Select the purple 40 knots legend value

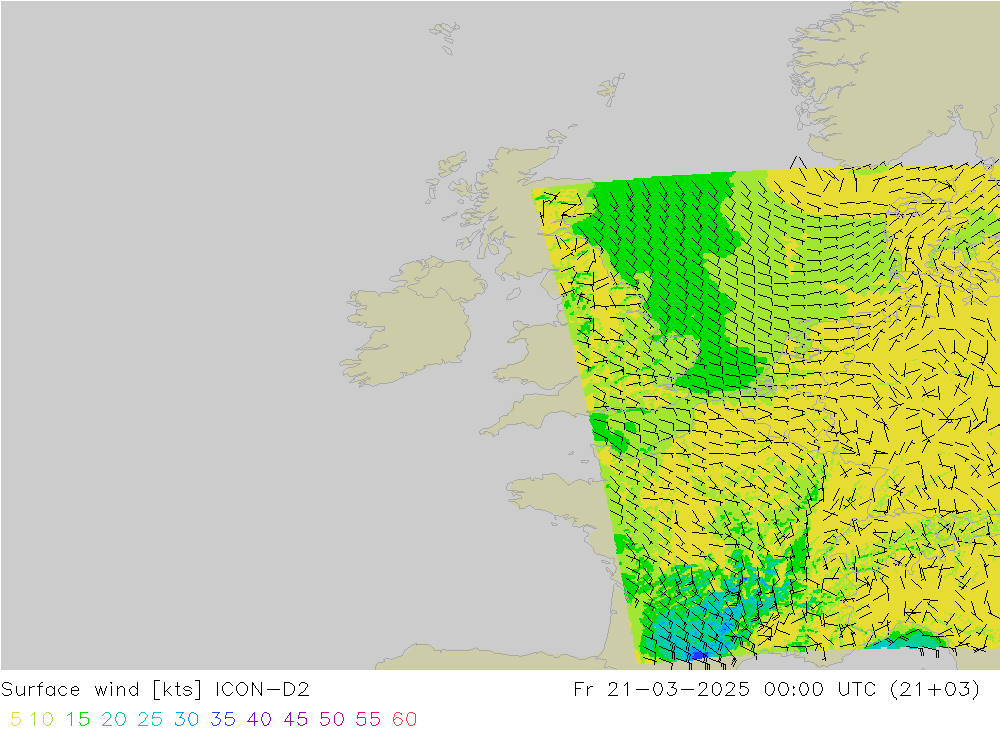point(259,719)
